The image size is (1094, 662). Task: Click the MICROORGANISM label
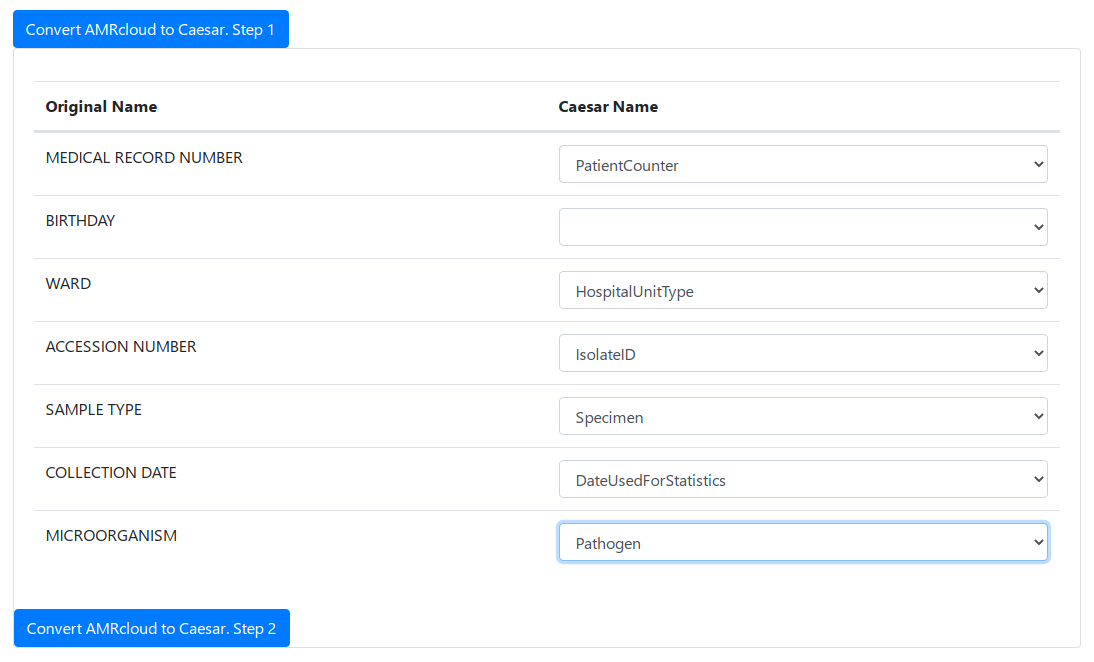click(111, 536)
